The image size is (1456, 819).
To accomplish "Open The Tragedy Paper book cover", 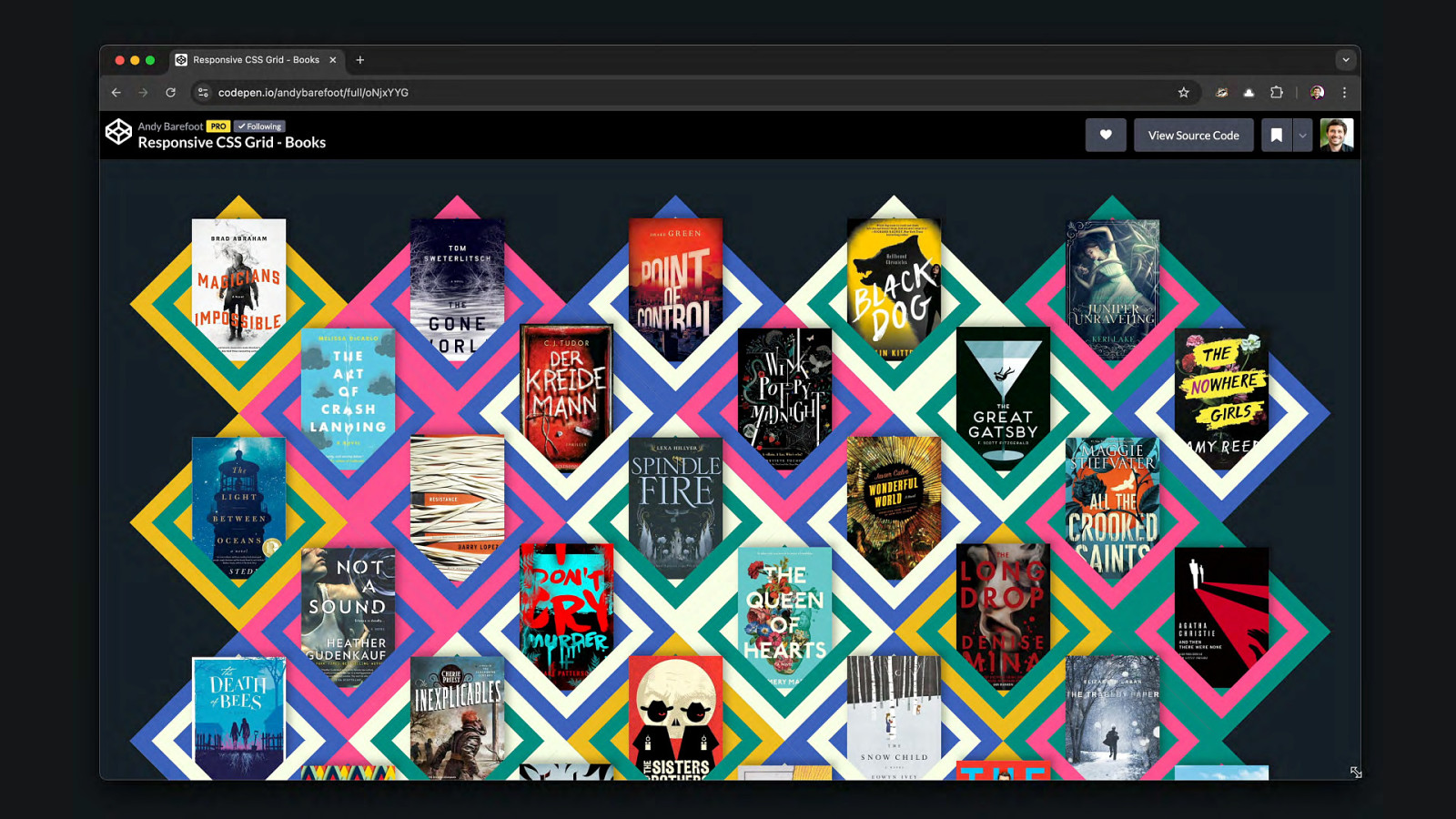I will click(x=1112, y=718).
